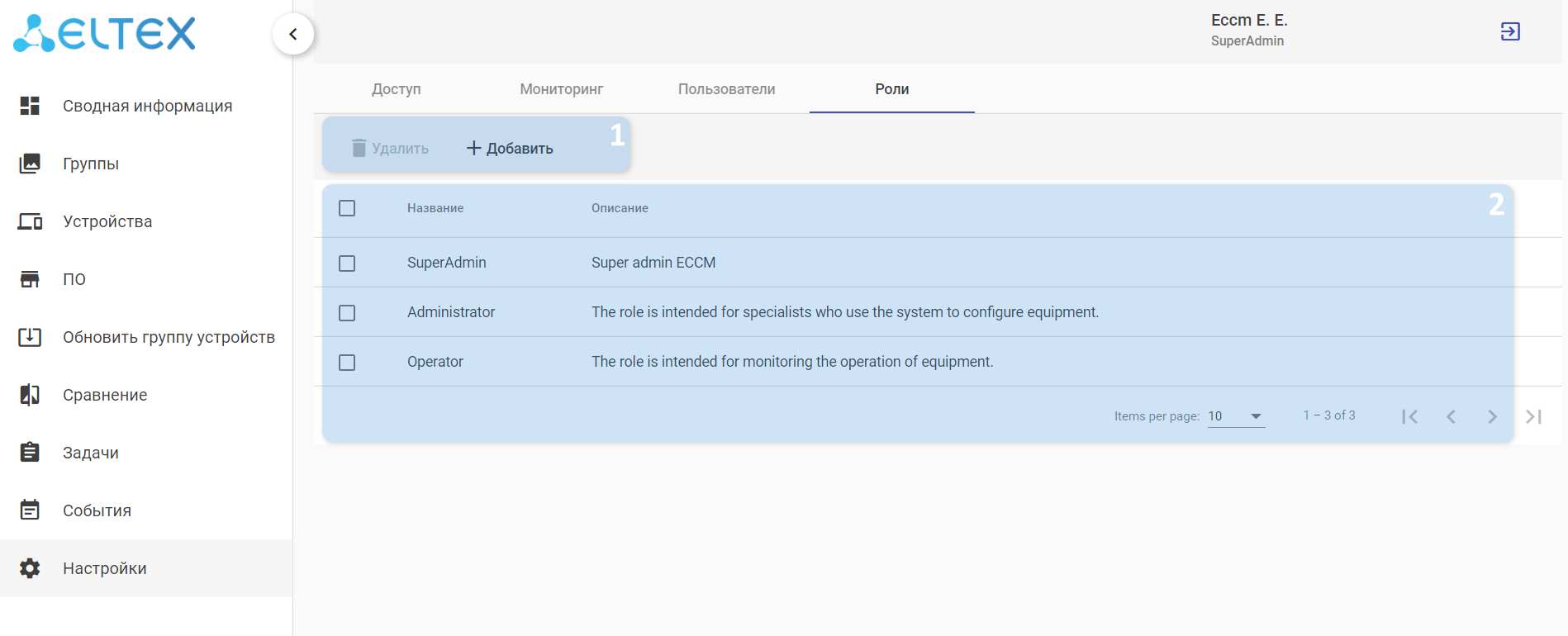Click the Группы image icon in the sidebar
Image resolution: width=1568 pixels, height=636 pixels.
point(30,164)
